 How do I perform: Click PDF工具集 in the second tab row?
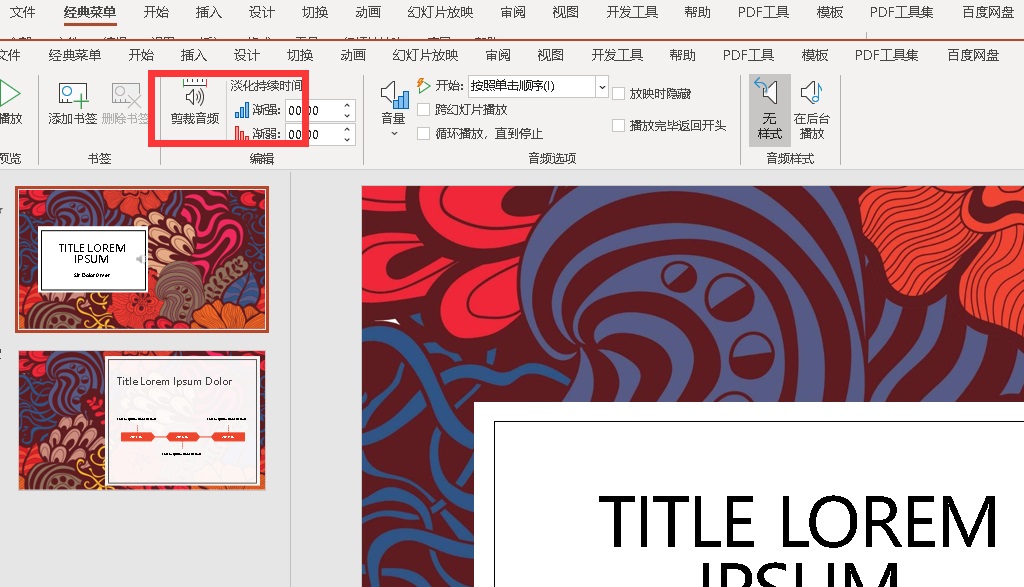[x=886, y=56]
